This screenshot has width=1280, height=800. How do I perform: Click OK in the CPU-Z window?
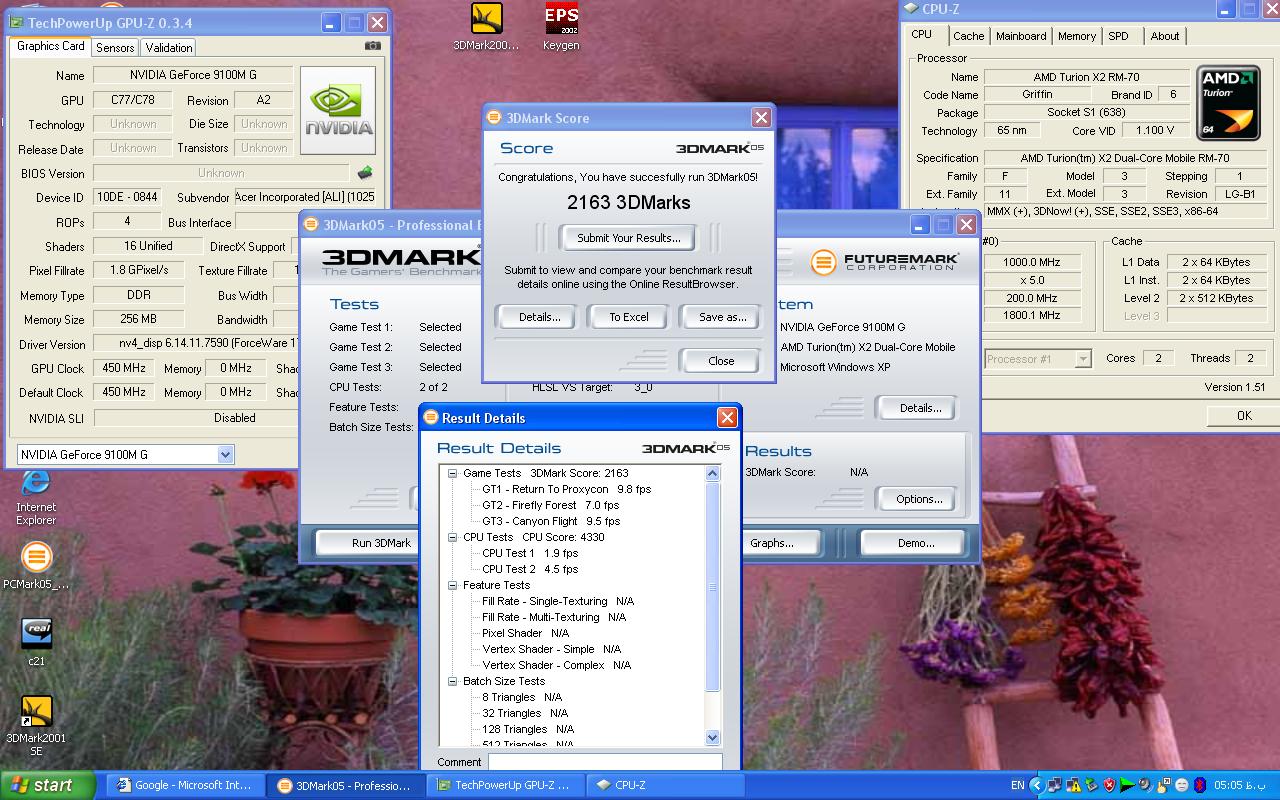tap(1243, 415)
